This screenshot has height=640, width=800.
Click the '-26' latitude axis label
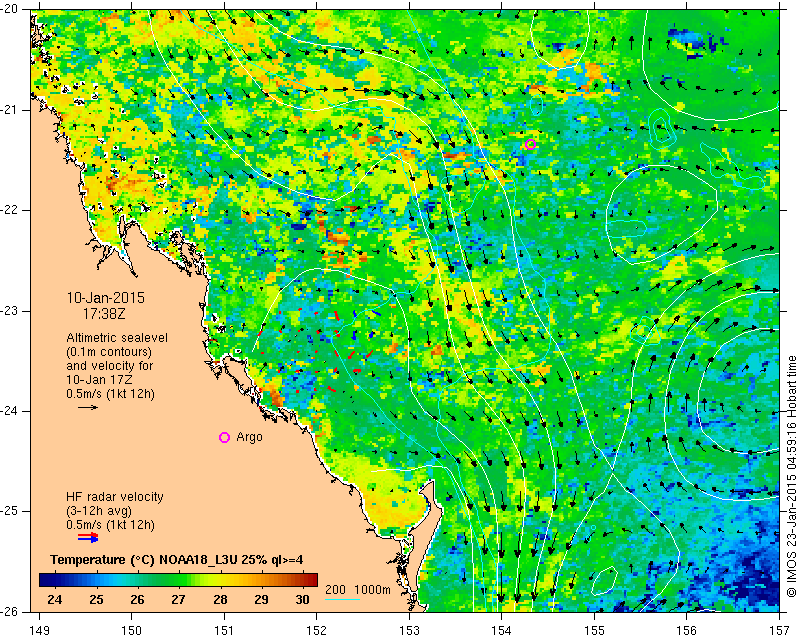point(9,612)
